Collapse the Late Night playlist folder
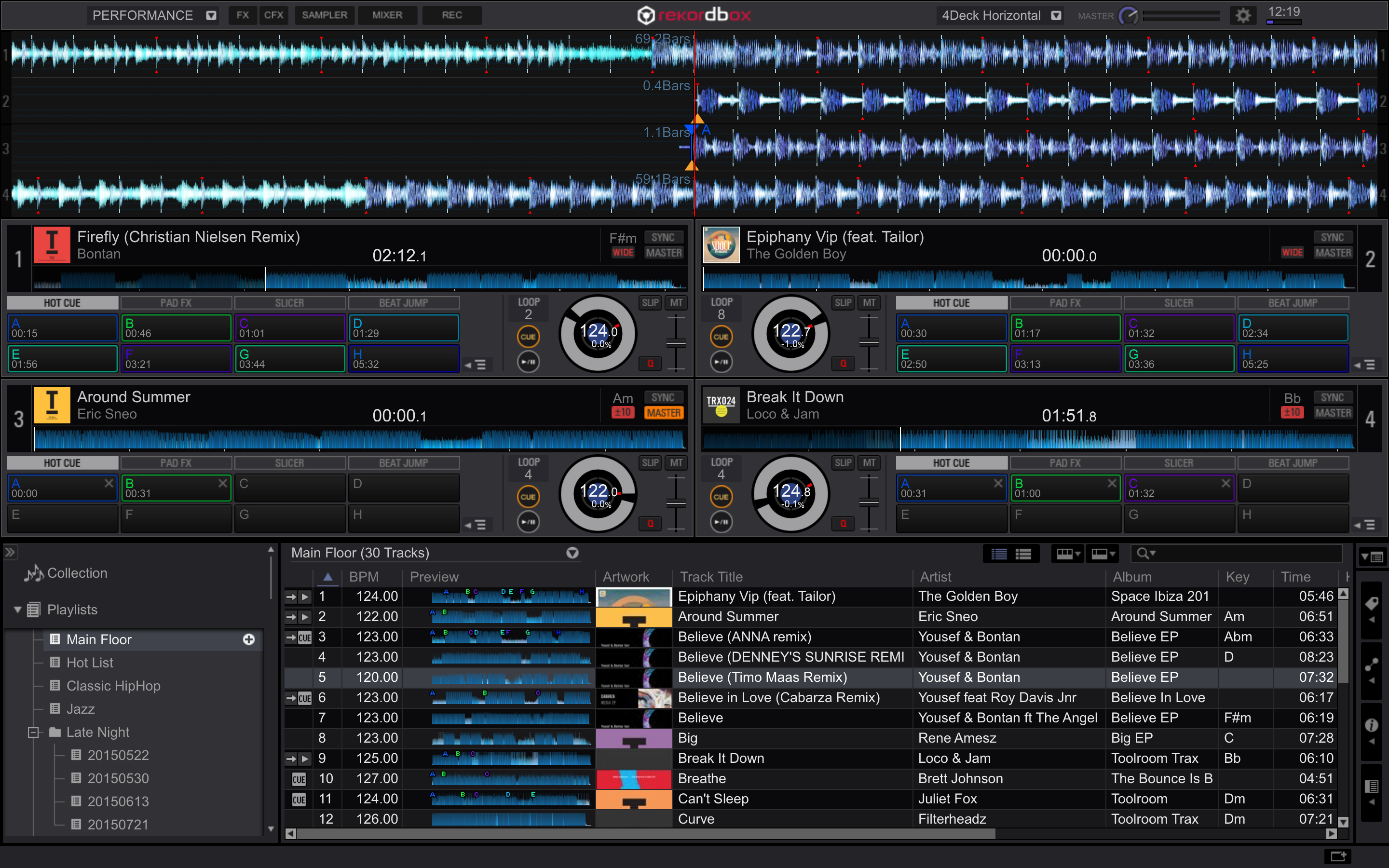1389x868 pixels. tap(33, 732)
